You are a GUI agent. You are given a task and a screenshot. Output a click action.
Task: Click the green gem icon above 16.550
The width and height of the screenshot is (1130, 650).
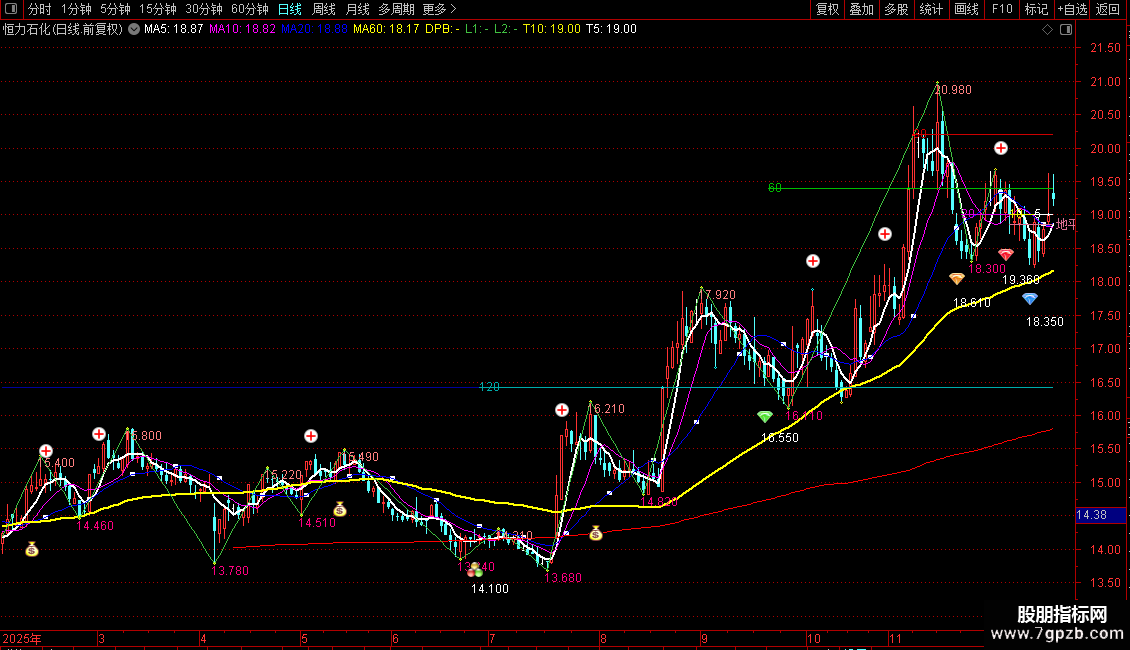(765, 417)
